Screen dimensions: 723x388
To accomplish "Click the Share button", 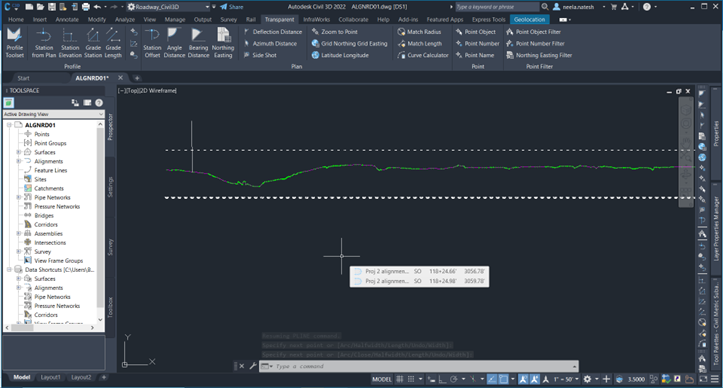I will (231, 7).
